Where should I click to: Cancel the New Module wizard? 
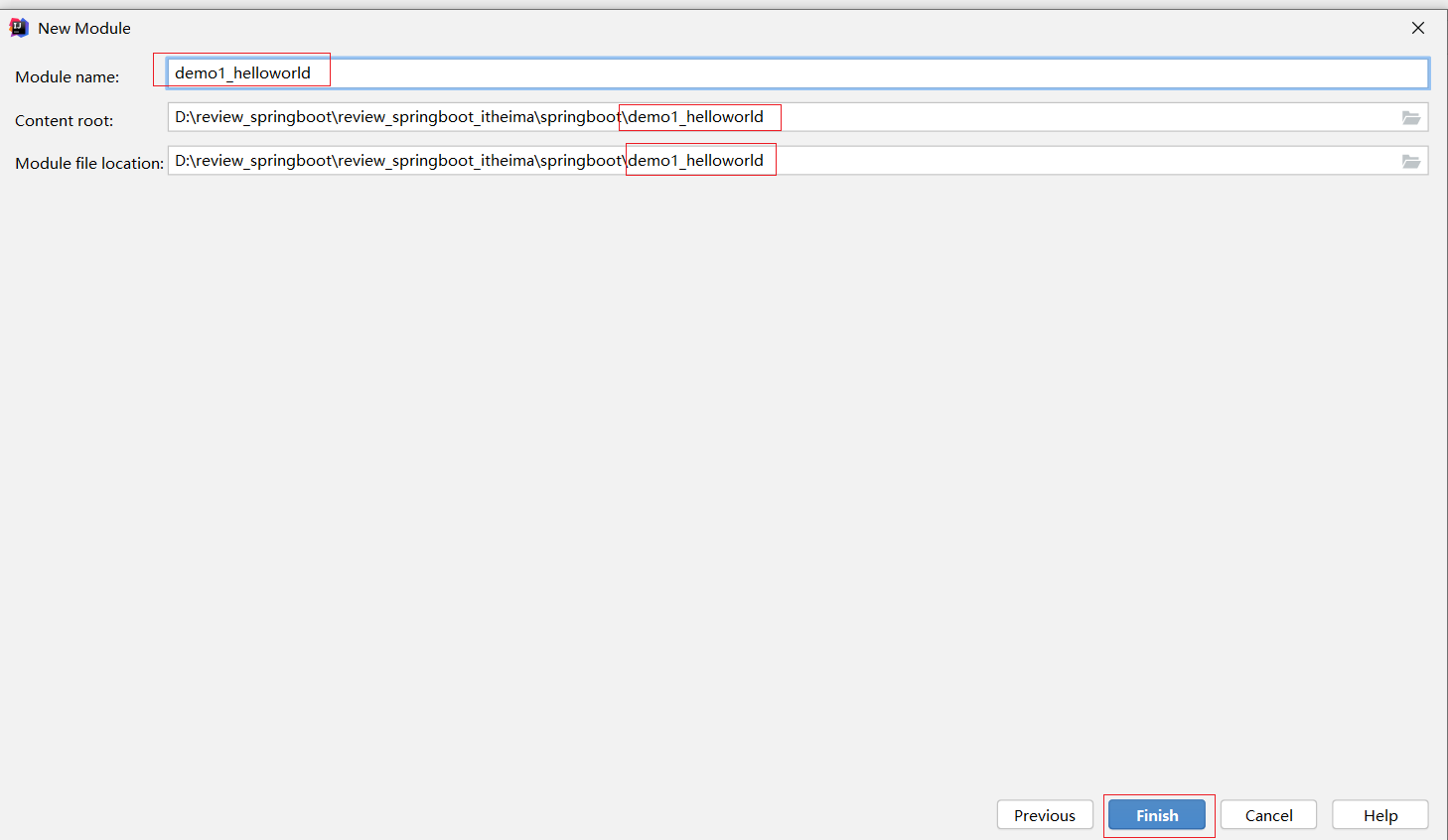tap(1268, 815)
